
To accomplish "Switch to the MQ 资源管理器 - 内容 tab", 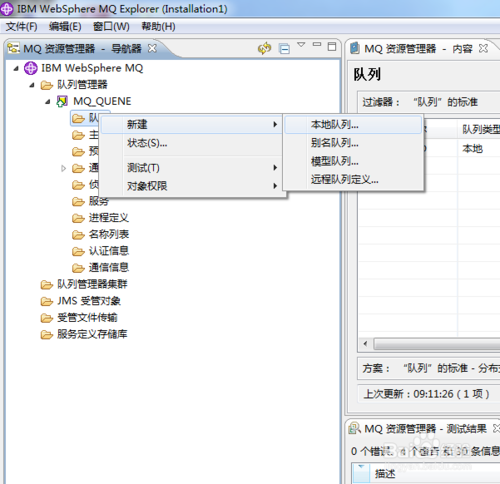I will coord(418,49).
